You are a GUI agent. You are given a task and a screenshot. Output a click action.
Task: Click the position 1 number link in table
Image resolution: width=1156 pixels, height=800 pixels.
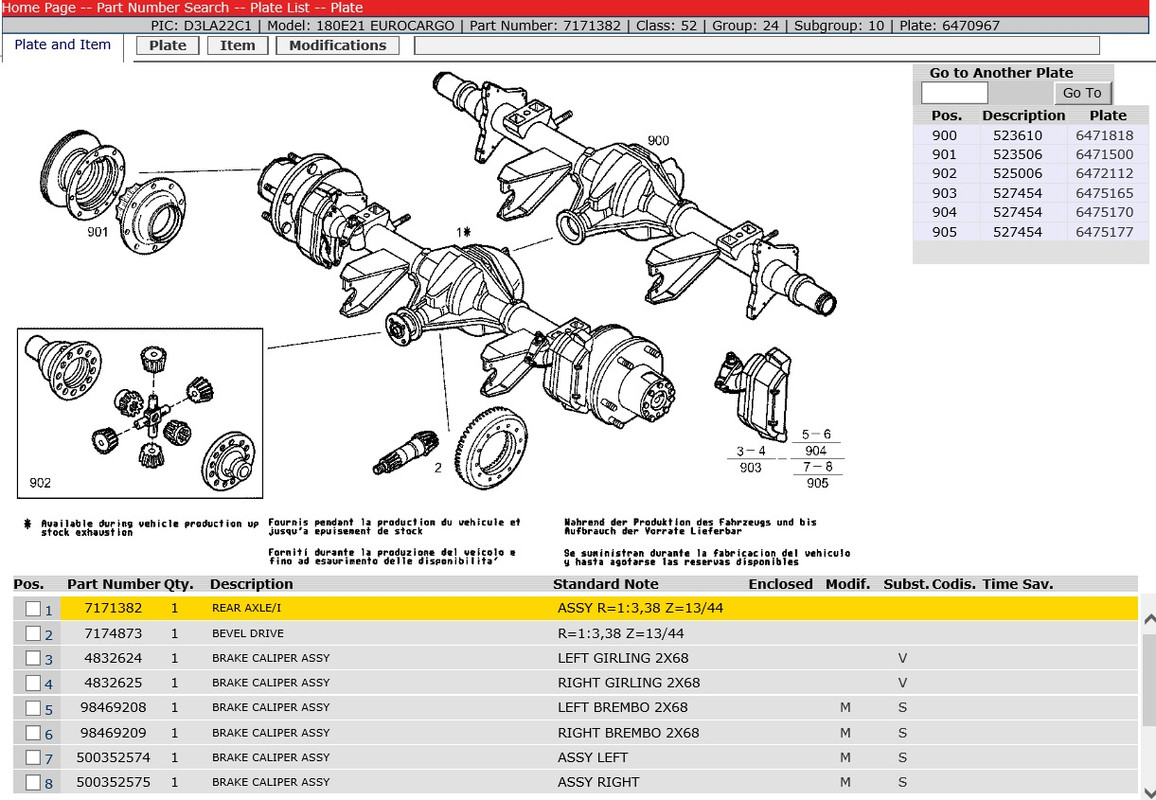tap(49, 611)
